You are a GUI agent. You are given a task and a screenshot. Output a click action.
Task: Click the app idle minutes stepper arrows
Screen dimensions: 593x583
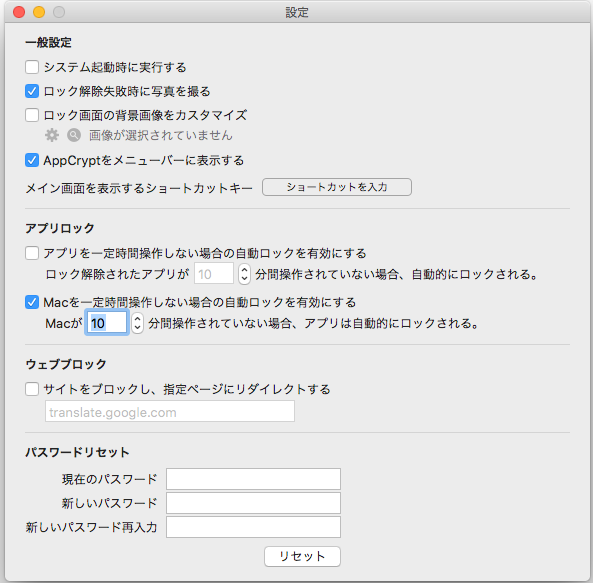coord(244,274)
